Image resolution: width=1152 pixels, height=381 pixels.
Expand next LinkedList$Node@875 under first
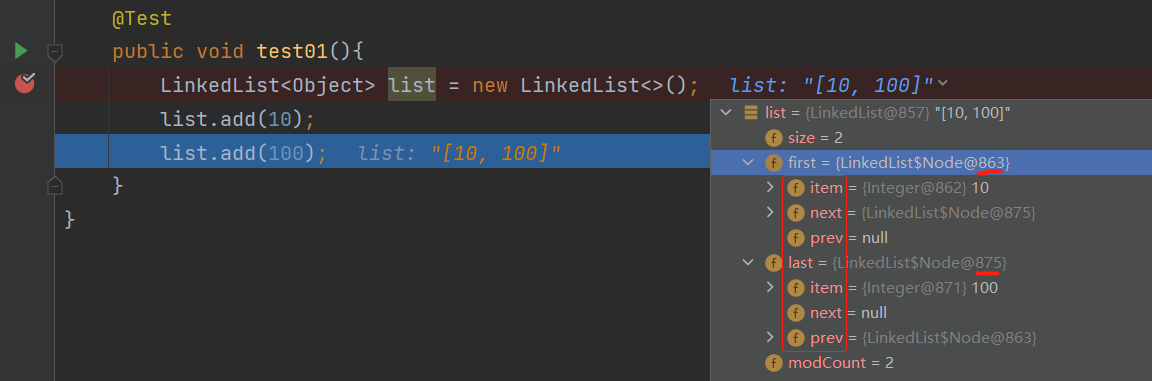tap(771, 213)
